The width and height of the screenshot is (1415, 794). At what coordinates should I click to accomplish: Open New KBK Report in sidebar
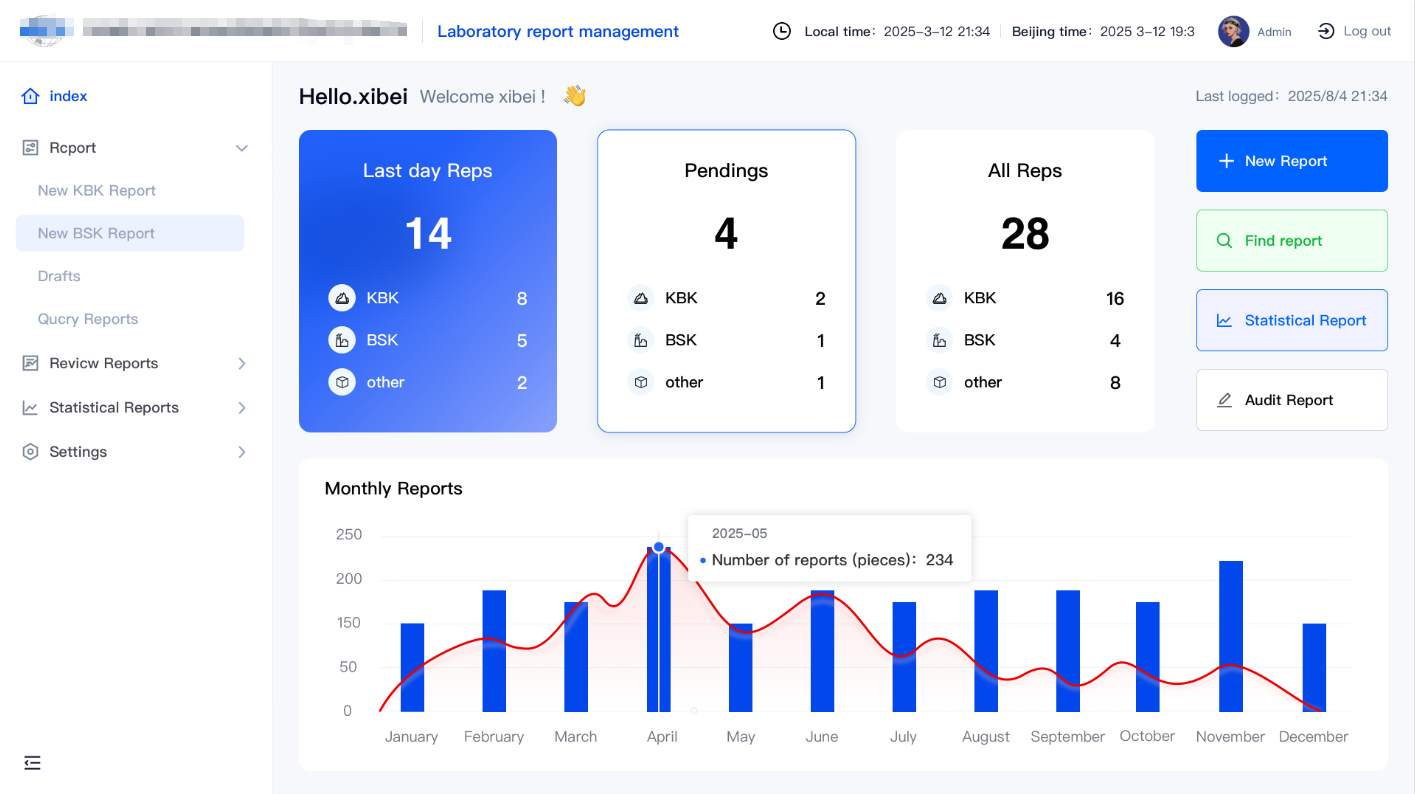point(97,191)
